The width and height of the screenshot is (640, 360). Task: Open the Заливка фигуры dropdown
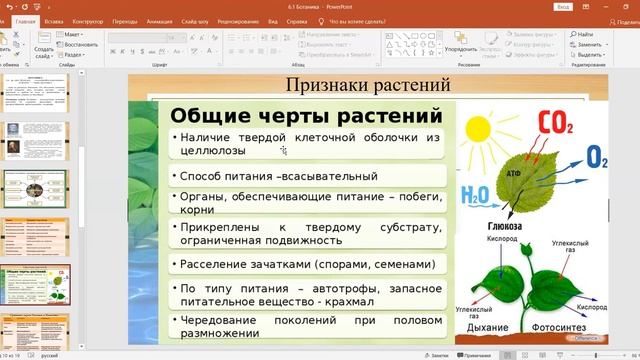(530, 34)
